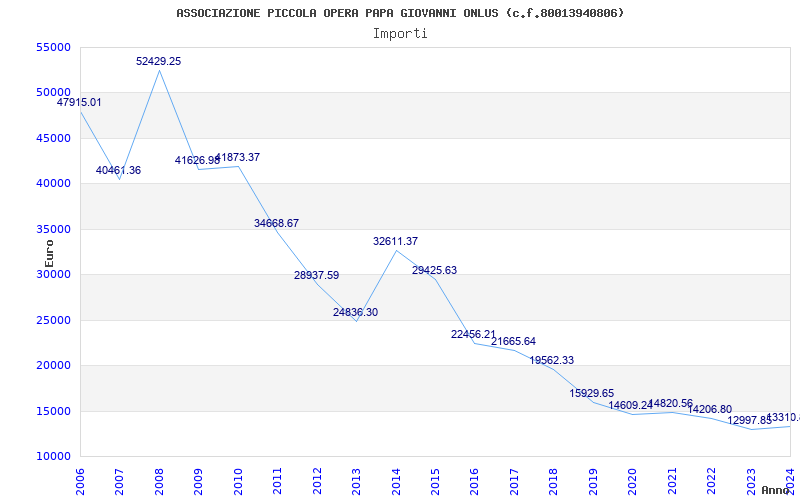Click the 2018 x-axis year label
The height and width of the screenshot is (500, 800).
(554, 482)
